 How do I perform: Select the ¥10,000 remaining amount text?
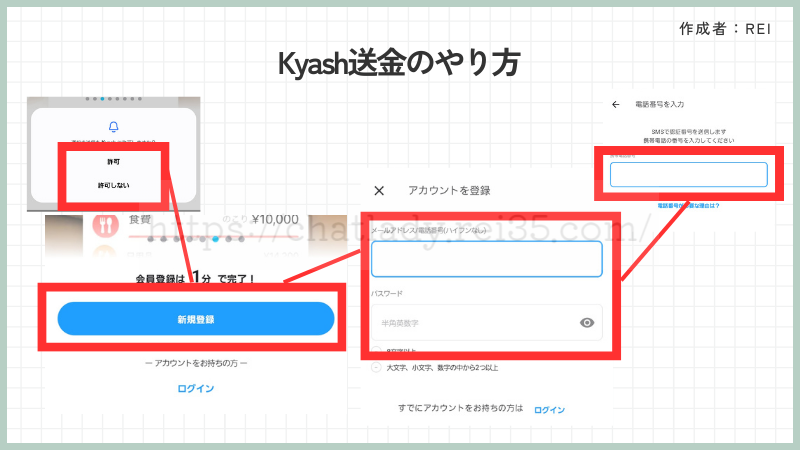pos(275,219)
